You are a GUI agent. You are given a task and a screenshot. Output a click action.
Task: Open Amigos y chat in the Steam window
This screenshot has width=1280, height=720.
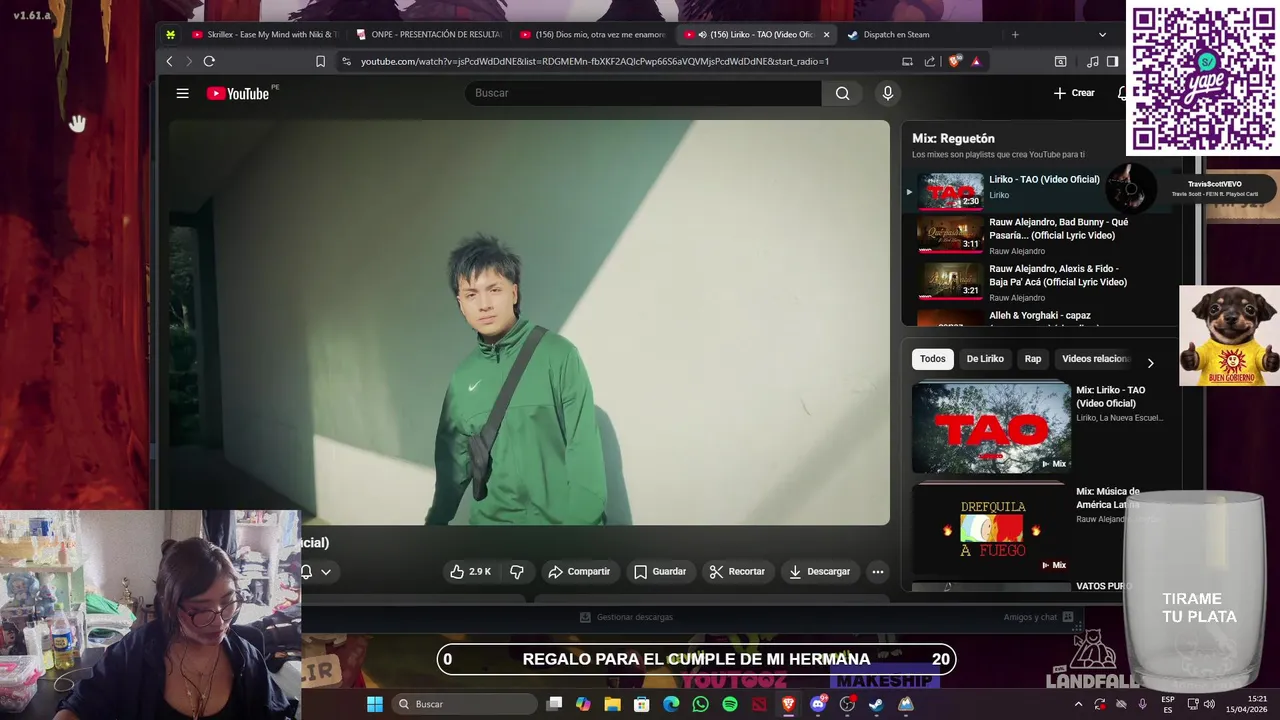[1038, 617]
